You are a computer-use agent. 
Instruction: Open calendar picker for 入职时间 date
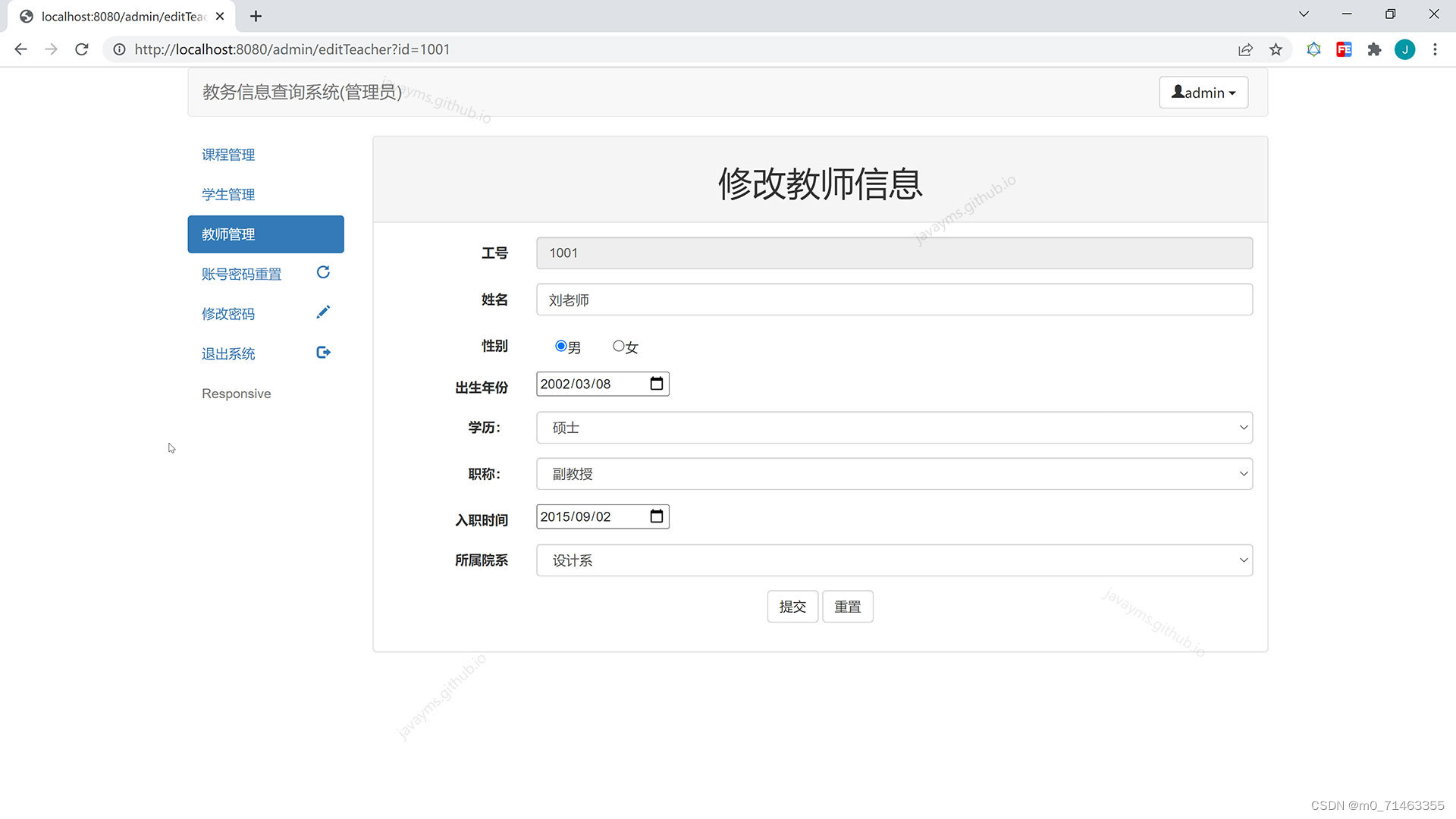point(657,516)
